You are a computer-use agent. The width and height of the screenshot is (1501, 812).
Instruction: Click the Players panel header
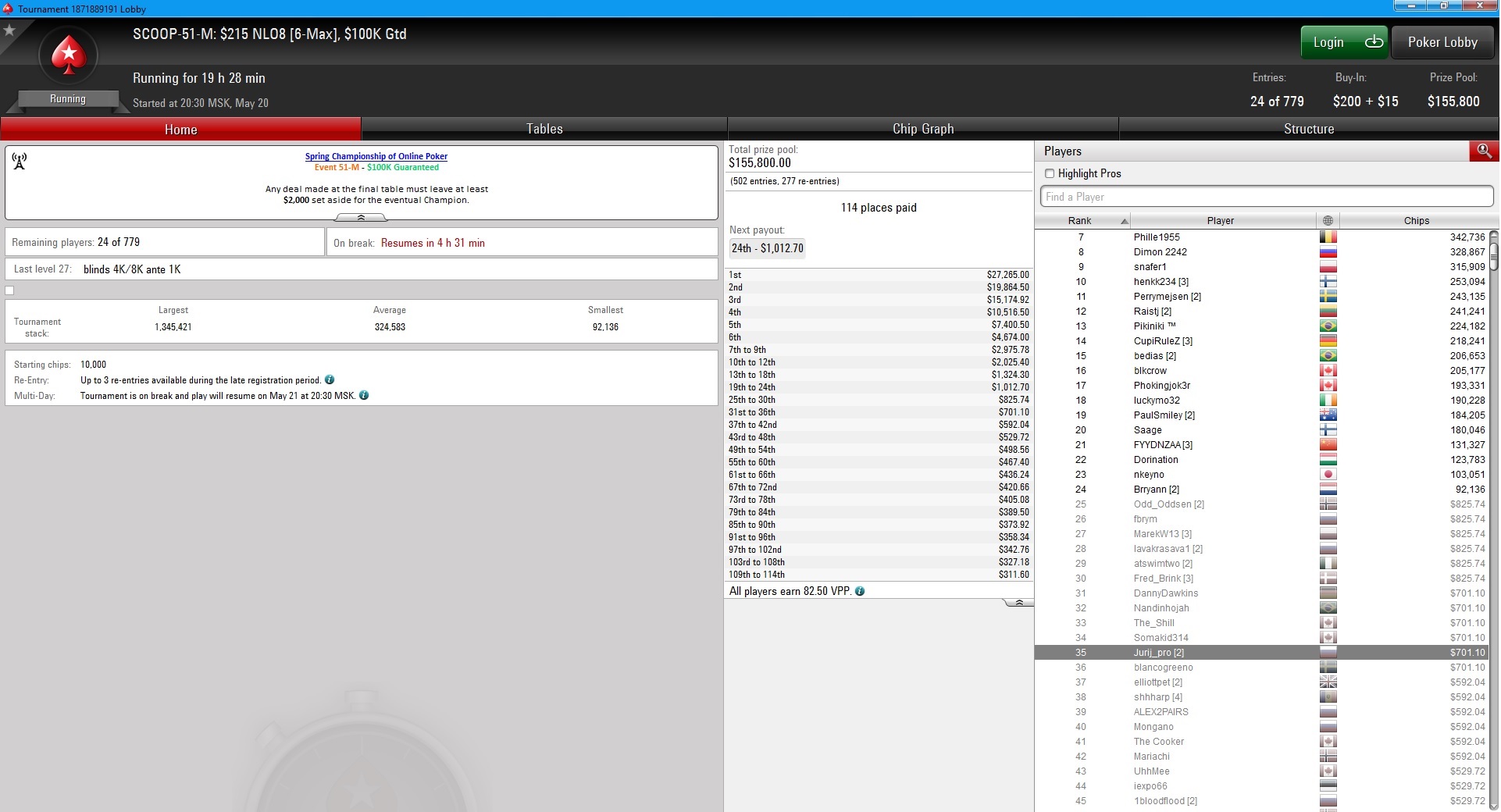pos(1252,151)
